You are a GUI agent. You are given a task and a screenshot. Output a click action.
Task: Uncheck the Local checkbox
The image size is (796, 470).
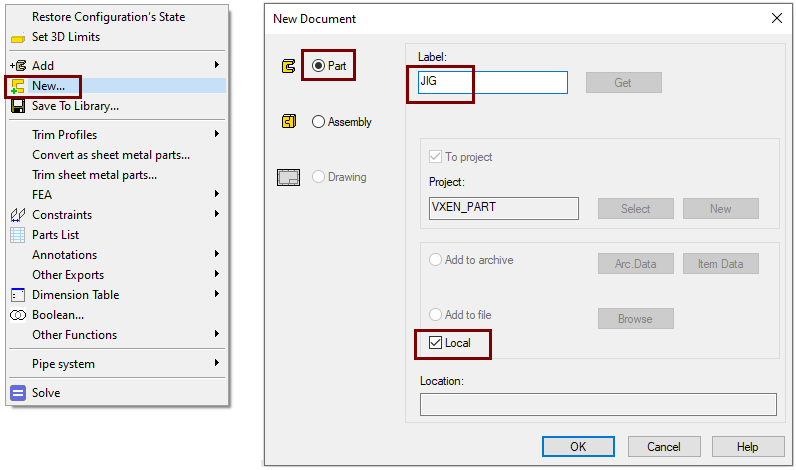coord(435,343)
